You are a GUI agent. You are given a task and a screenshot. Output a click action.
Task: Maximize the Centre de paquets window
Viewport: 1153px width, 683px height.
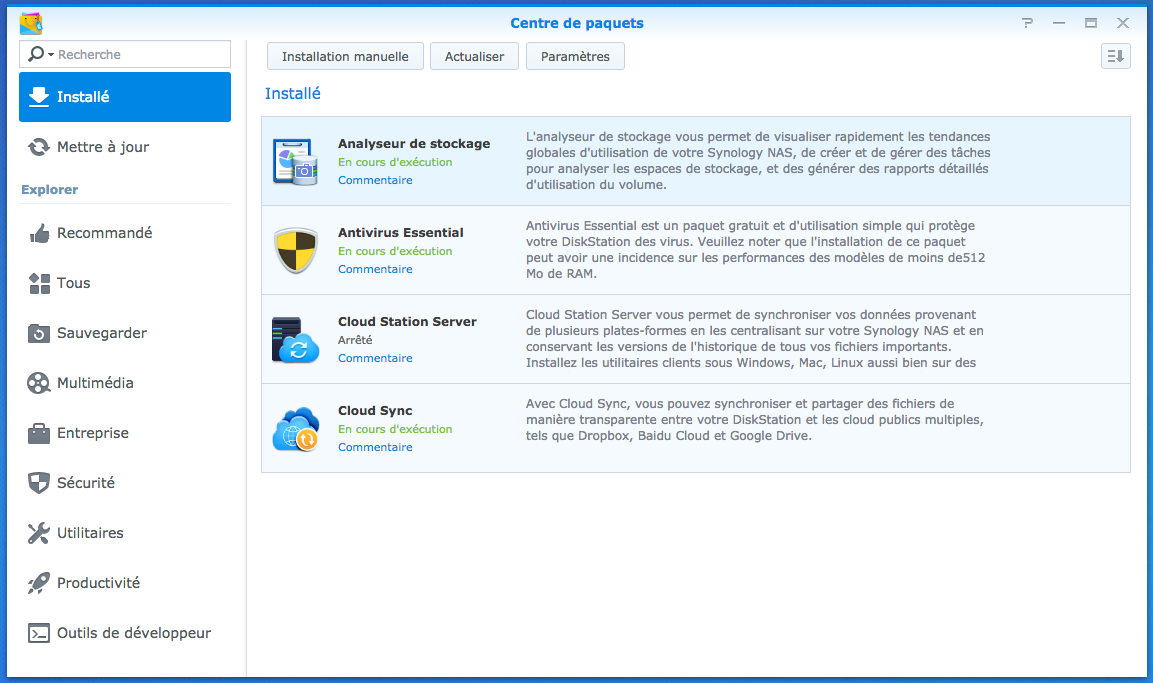pos(1090,23)
